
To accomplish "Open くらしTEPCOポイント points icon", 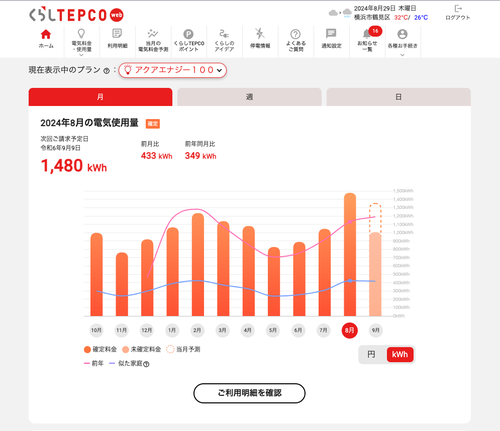I will coord(188,34).
